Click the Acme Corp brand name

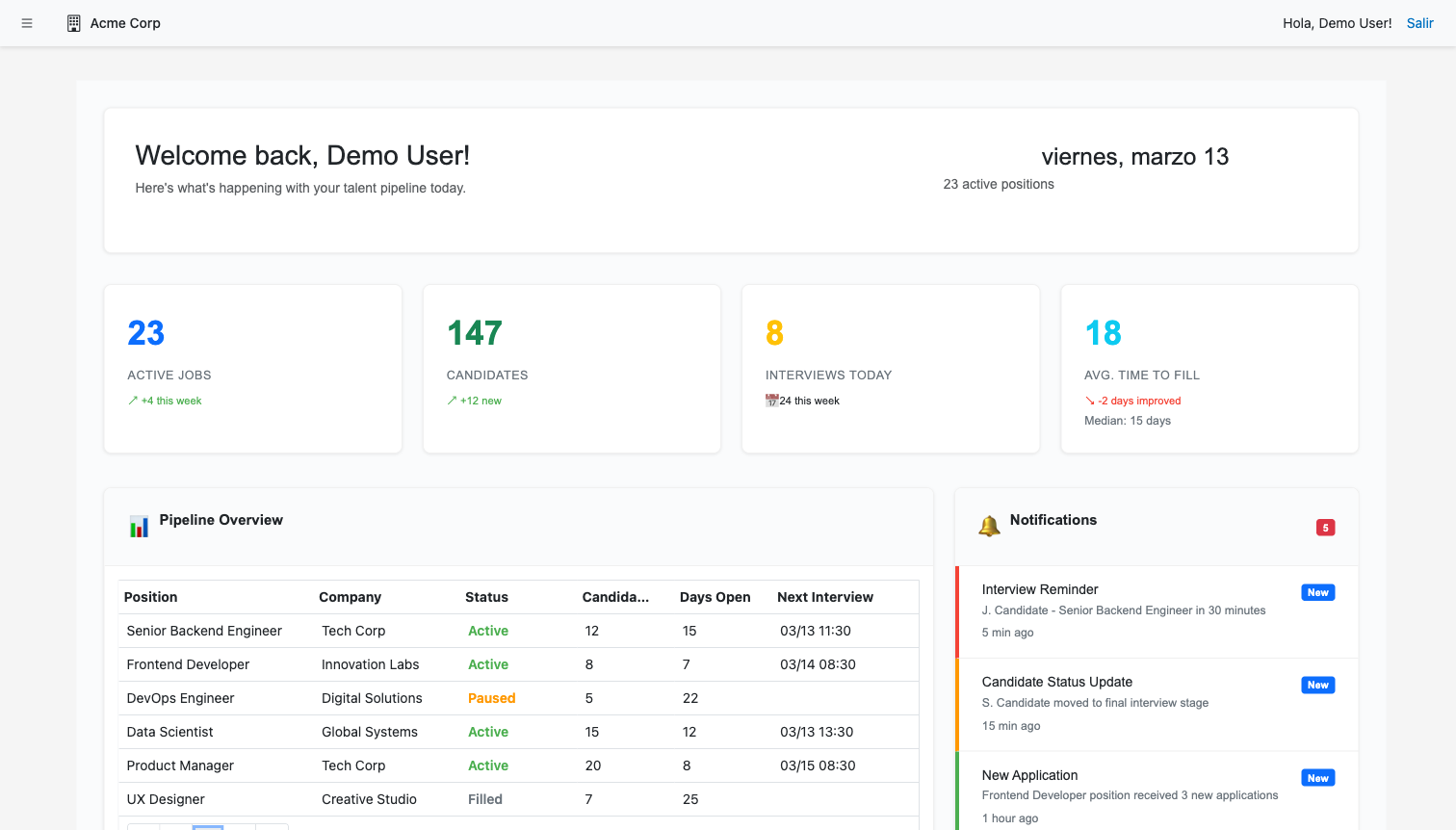(125, 23)
